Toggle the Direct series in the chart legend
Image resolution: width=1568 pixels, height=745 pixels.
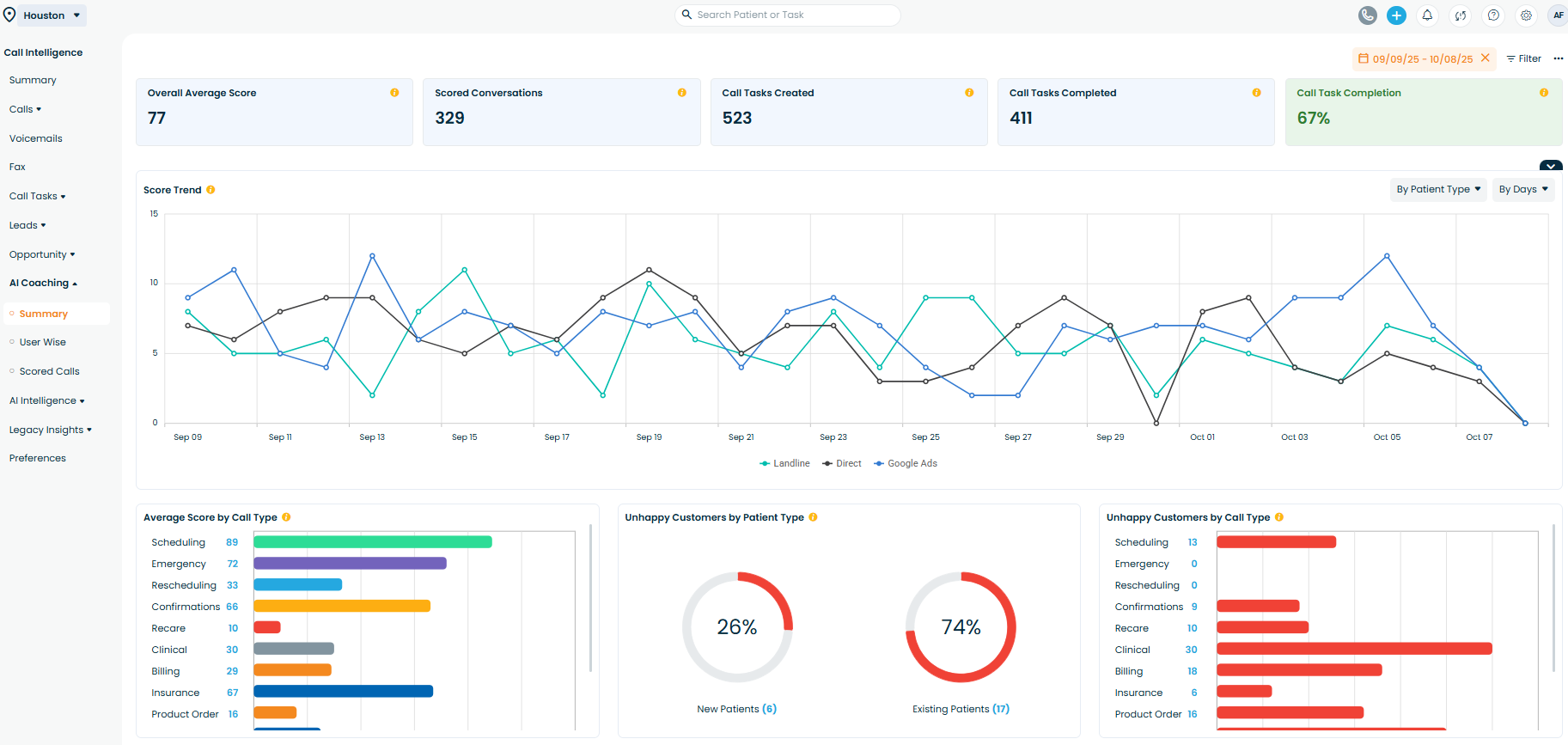(x=842, y=463)
